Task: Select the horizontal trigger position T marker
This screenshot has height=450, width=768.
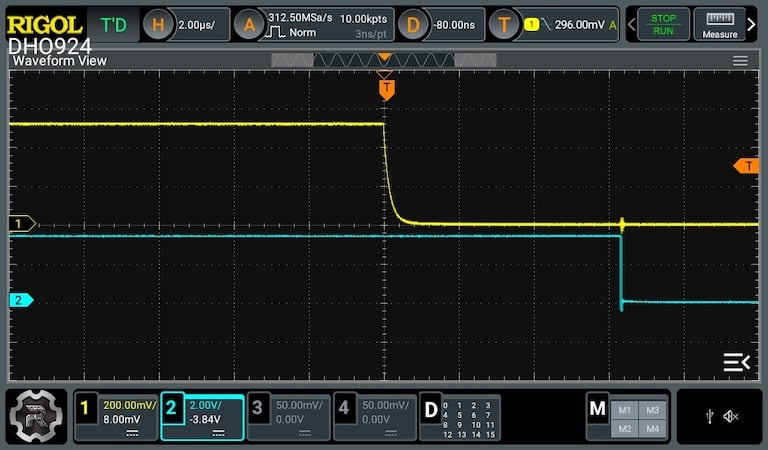Action: point(386,89)
